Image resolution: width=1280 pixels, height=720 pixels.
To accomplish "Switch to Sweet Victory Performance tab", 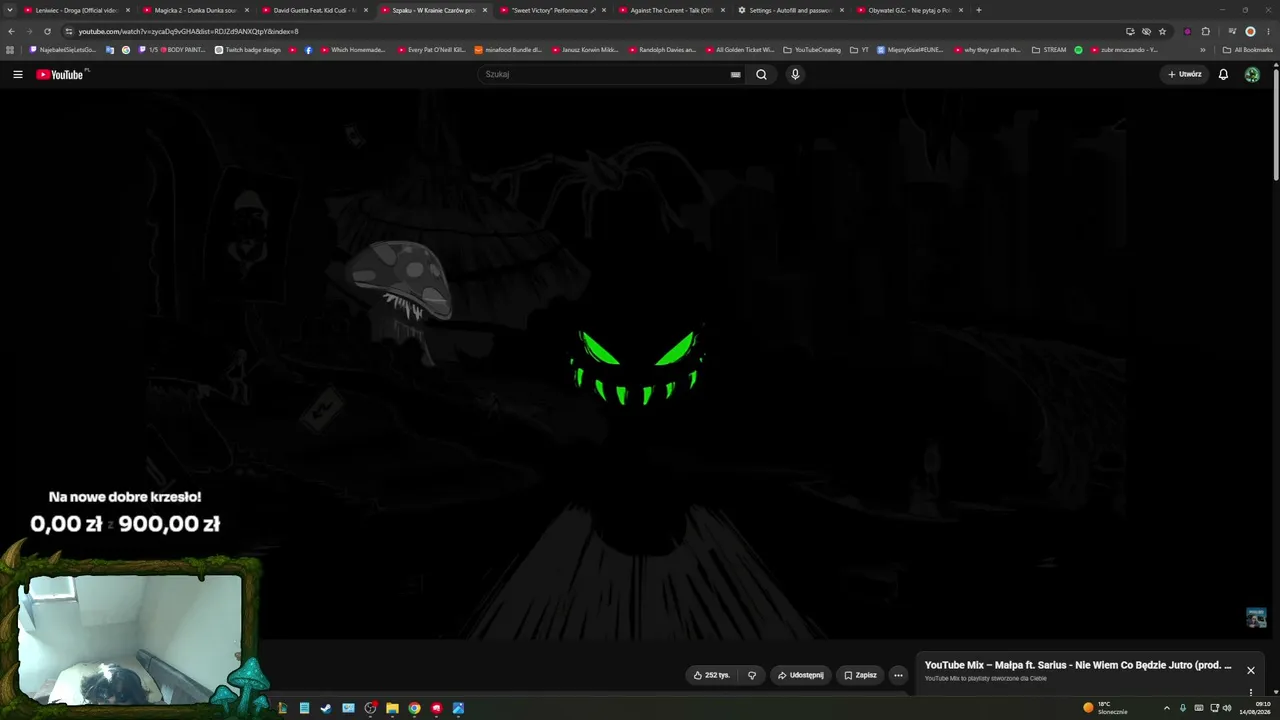I will pos(553,10).
